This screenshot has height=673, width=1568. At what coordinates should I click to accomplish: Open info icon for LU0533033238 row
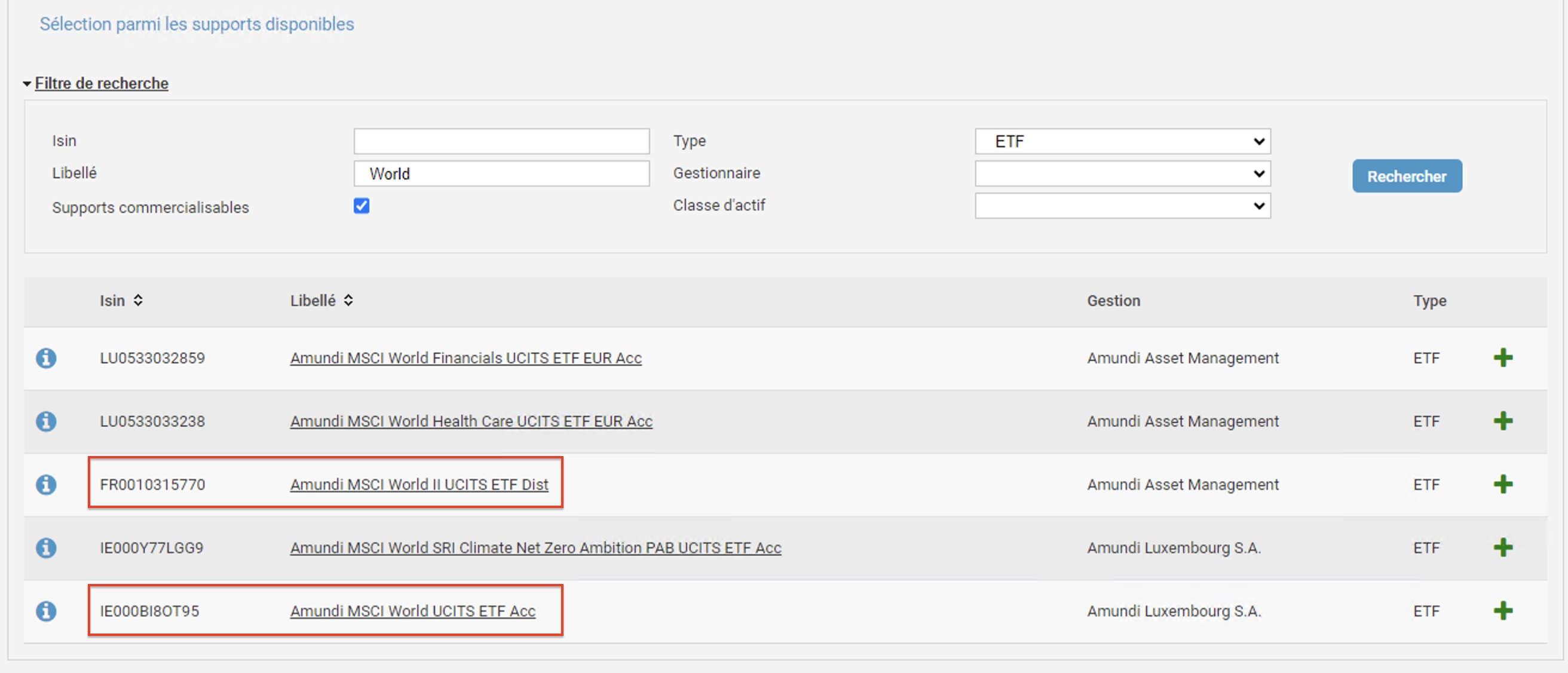[45, 421]
